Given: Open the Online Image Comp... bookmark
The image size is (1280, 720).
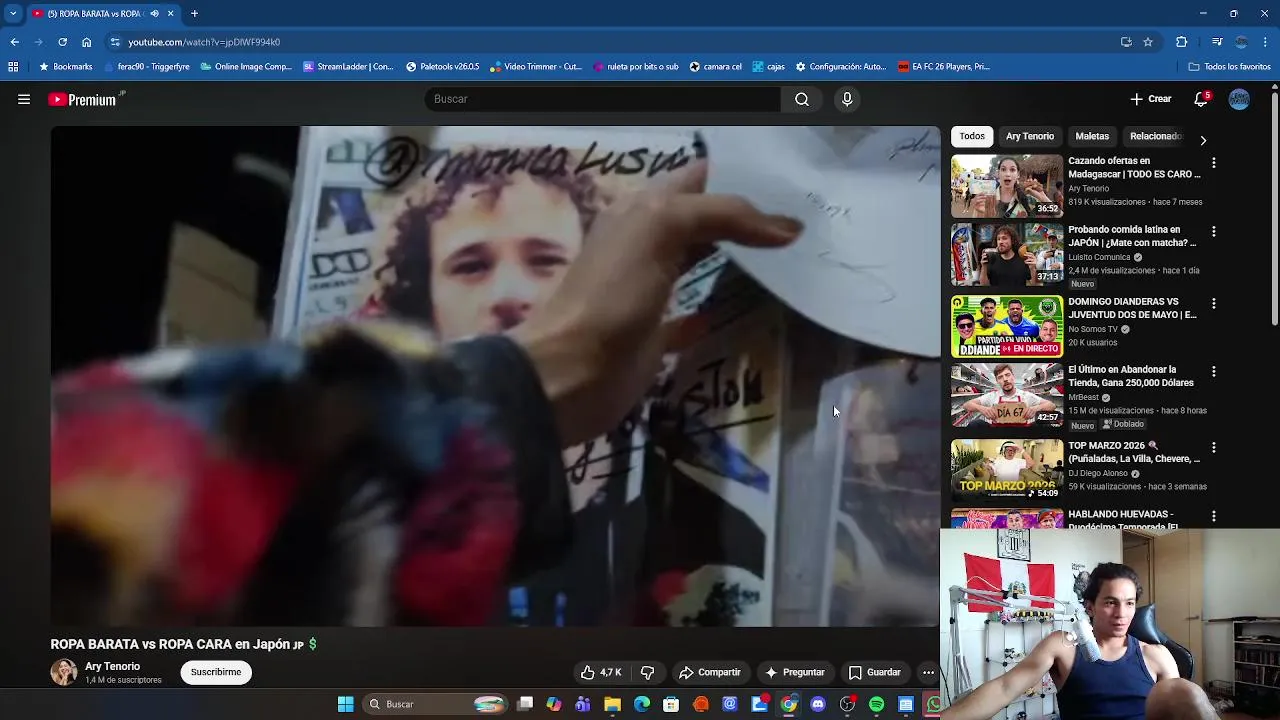Looking at the screenshot, I should coord(246,67).
